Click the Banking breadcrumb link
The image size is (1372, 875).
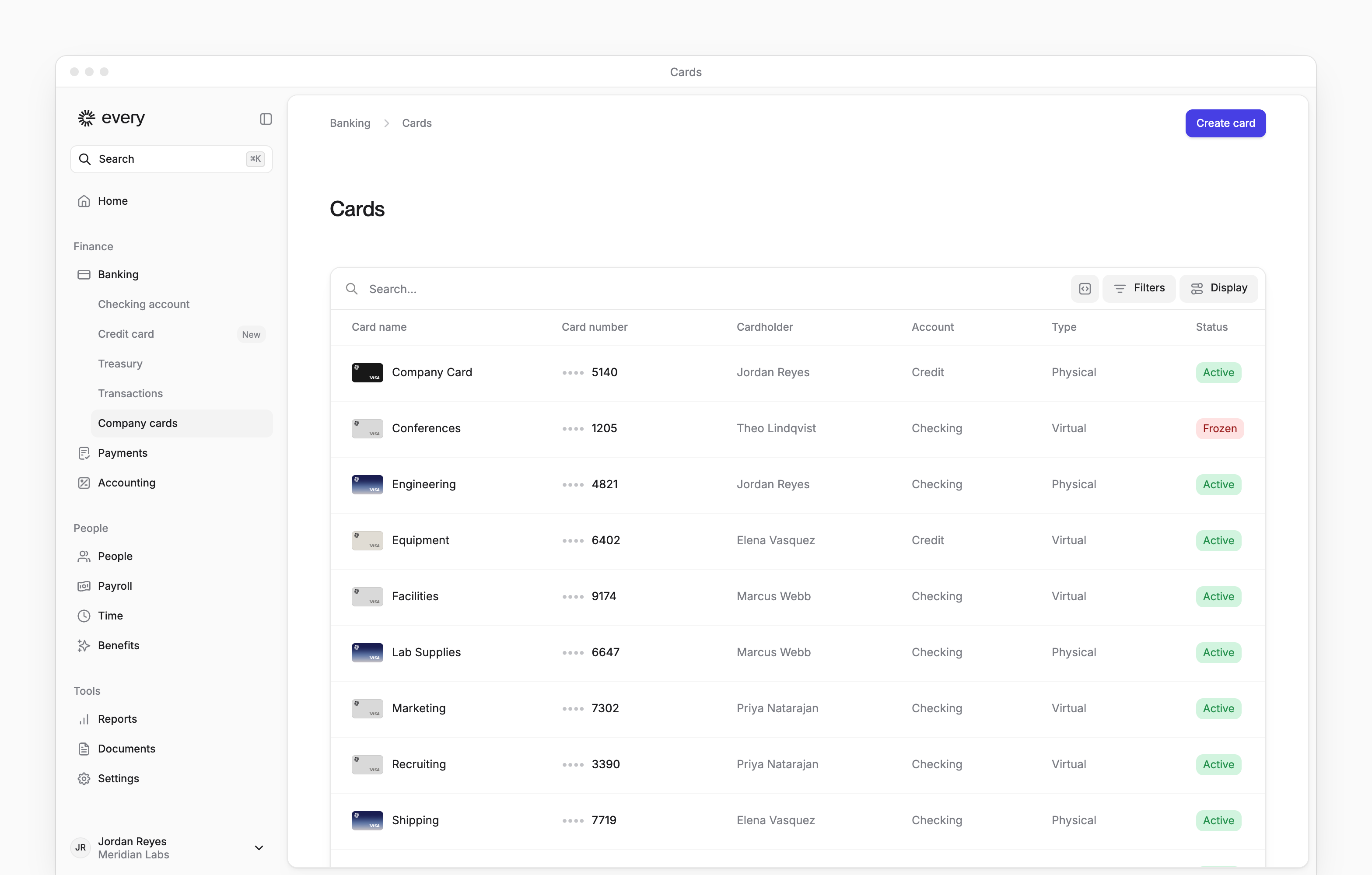(x=350, y=123)
